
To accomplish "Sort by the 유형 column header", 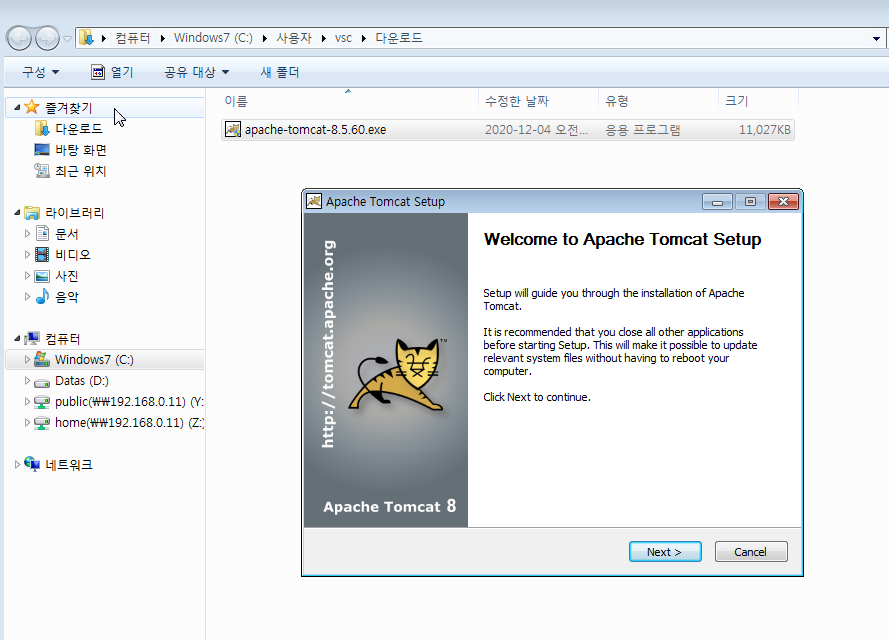I will (658, 101).
